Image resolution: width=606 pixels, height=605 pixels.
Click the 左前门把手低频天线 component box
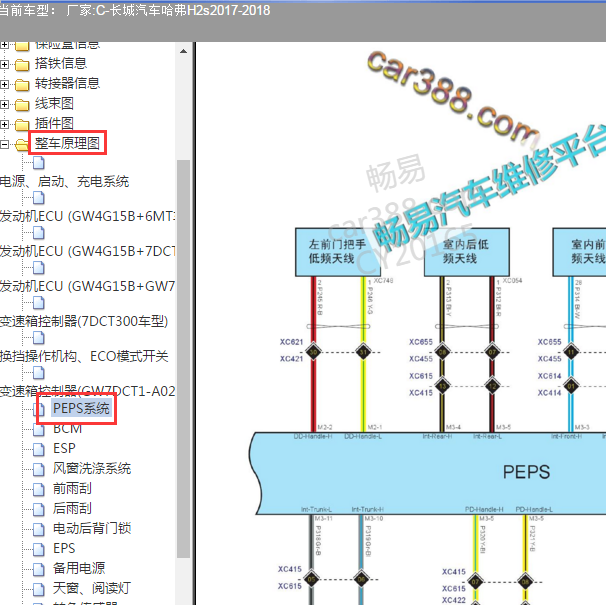click(338, 252)
